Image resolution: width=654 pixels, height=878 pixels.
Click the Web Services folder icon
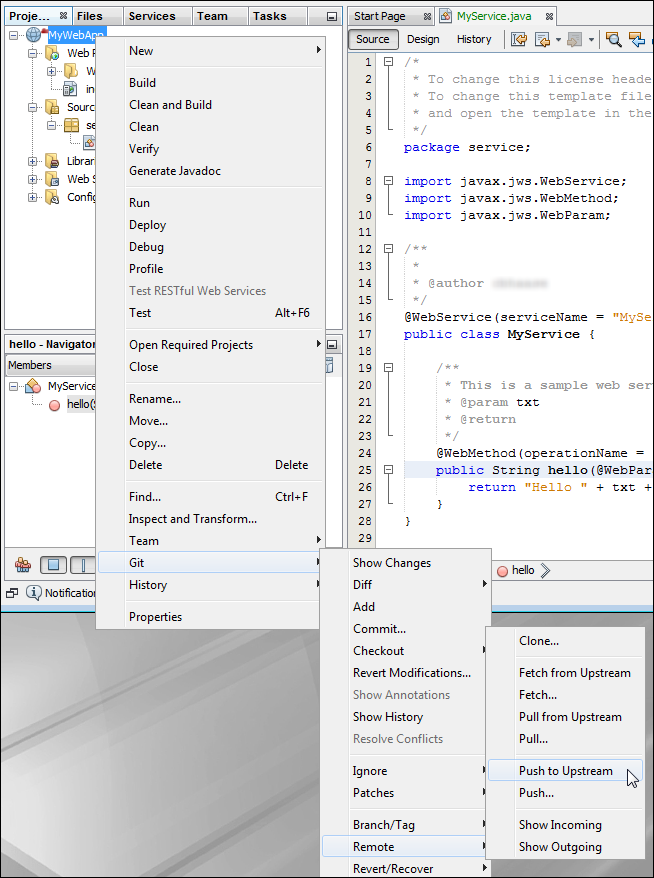pyautogui.click(x=52, y=179)
